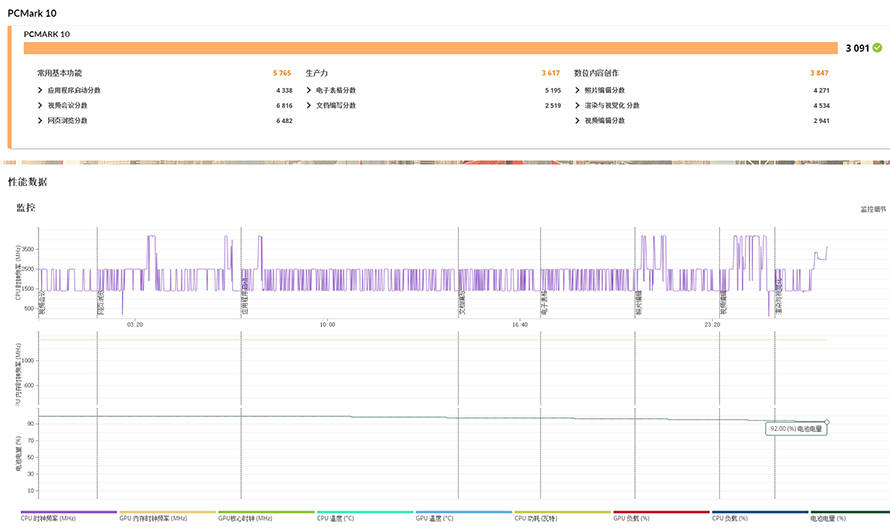Select the 性能数据 section heading
Screen dimensions: 890x528
[27, 182]
